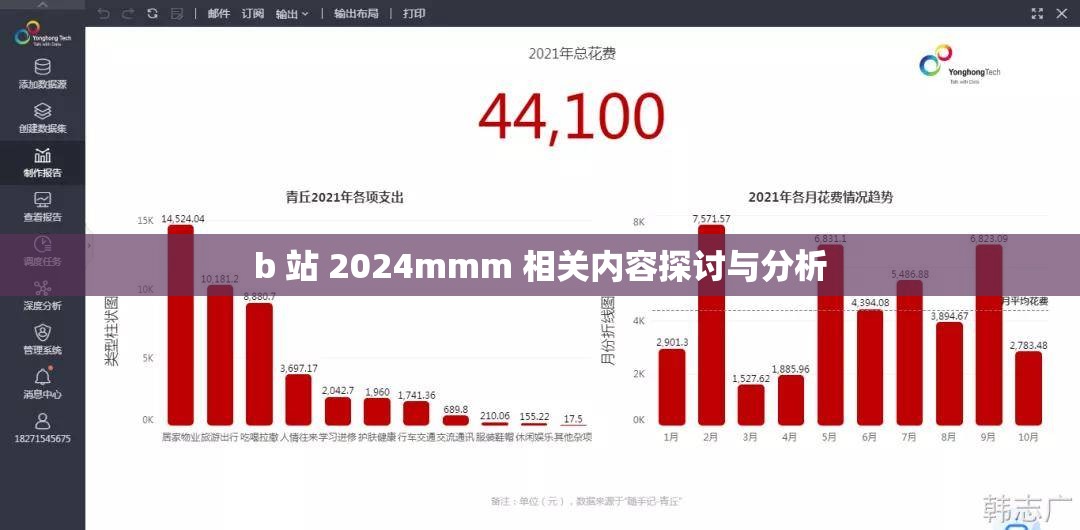Click the 邮件 toolbar item

coord(218,13)
